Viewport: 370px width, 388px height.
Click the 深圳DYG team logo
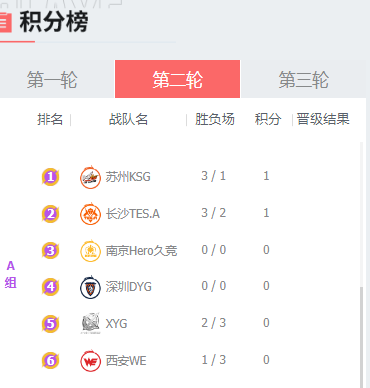click(90, 287)
